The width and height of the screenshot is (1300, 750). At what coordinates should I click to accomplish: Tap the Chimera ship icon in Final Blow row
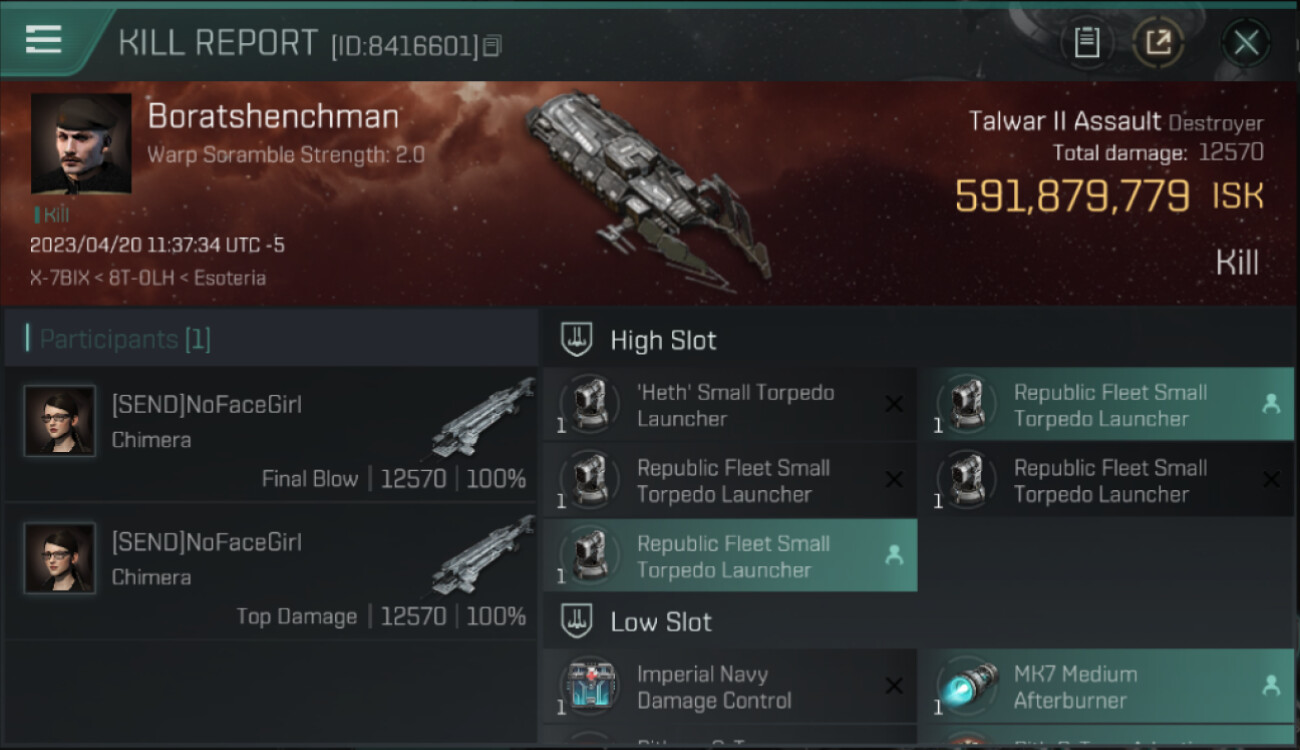point(483,417)
